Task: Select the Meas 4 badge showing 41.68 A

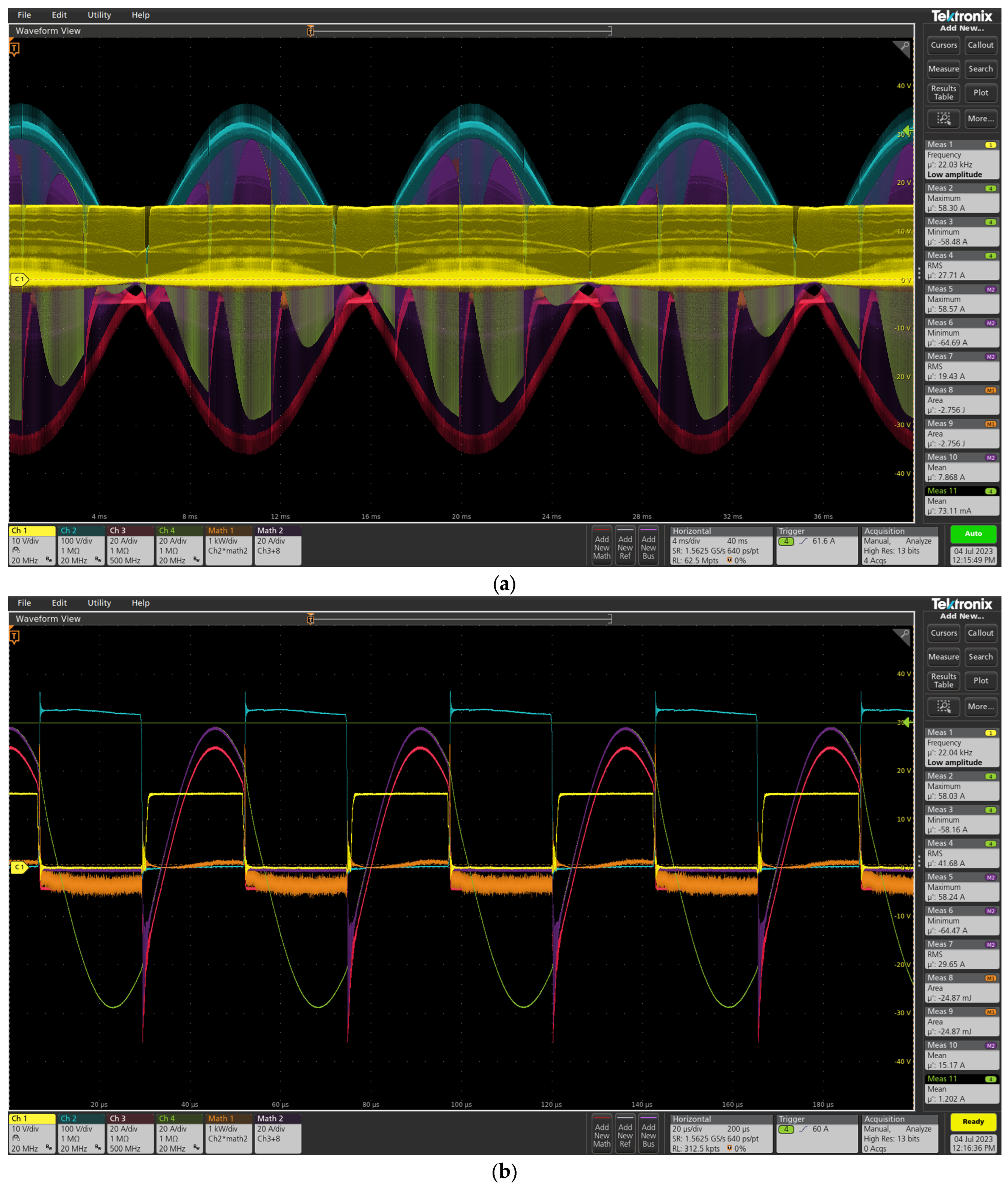Action: (x=962, y=853)
